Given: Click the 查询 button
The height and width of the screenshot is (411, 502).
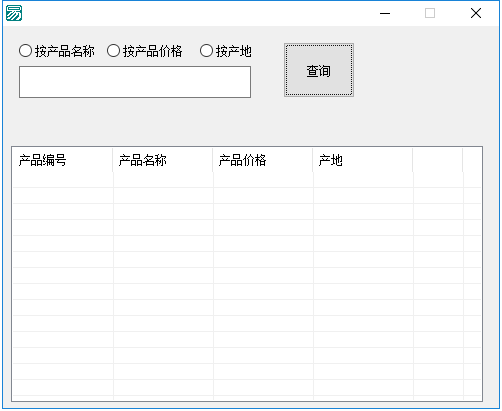Looking at the screenshot, I should coord(319,70).
